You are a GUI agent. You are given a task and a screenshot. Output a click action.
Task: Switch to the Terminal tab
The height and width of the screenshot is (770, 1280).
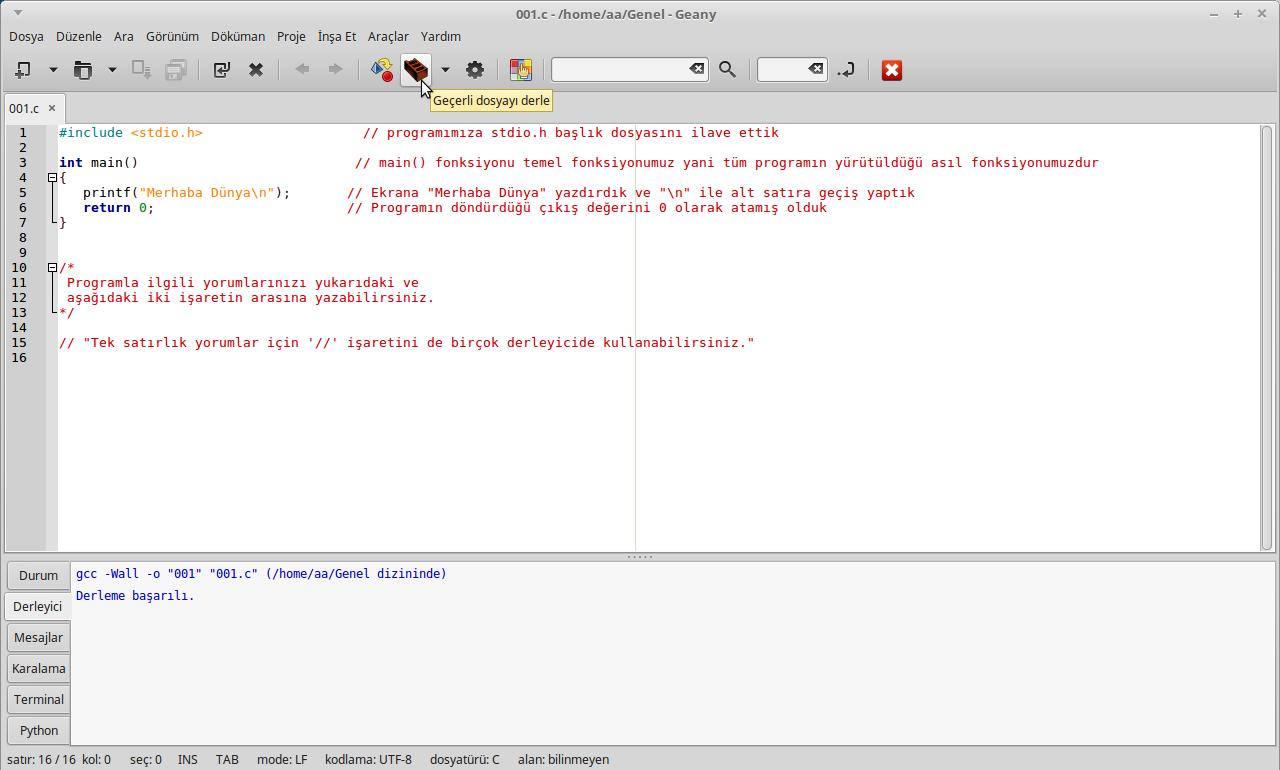[39, 699]
